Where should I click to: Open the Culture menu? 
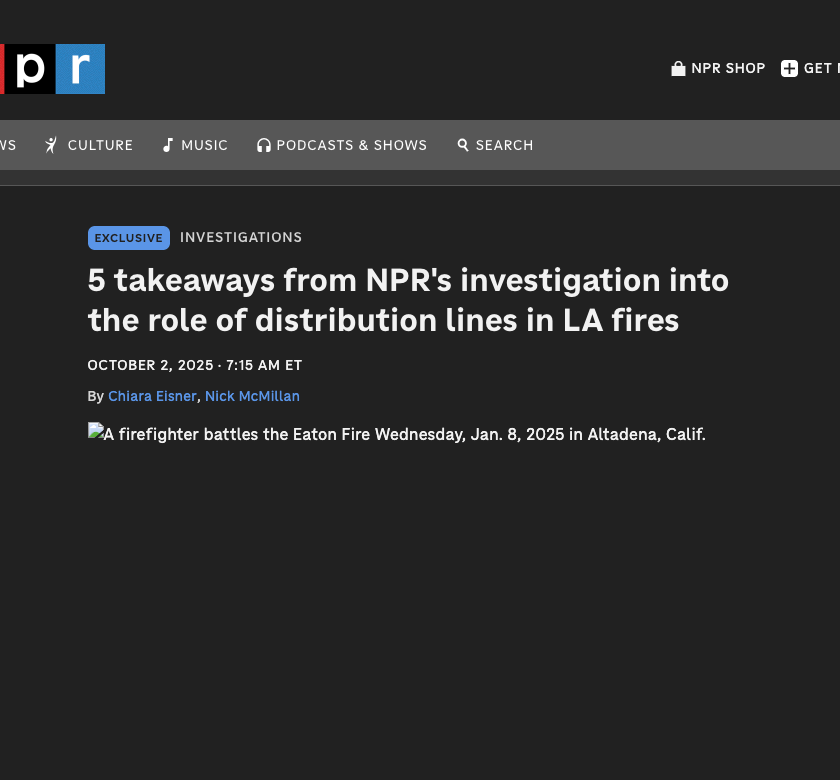[x=100, y=145]
